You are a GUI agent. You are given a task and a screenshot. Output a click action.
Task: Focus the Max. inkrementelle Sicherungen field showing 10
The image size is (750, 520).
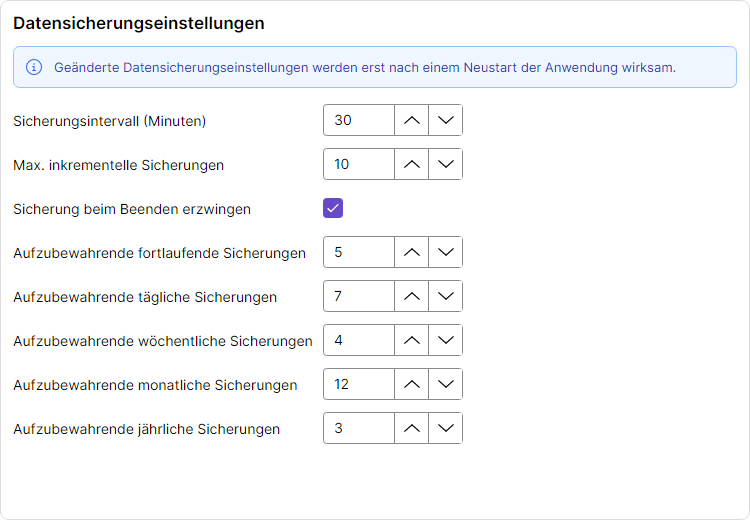pyautogui.click(x=359, y=164)
